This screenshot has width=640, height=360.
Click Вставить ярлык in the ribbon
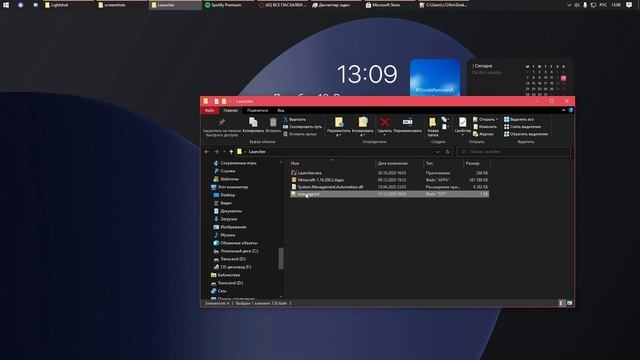[x=300, y=134]
